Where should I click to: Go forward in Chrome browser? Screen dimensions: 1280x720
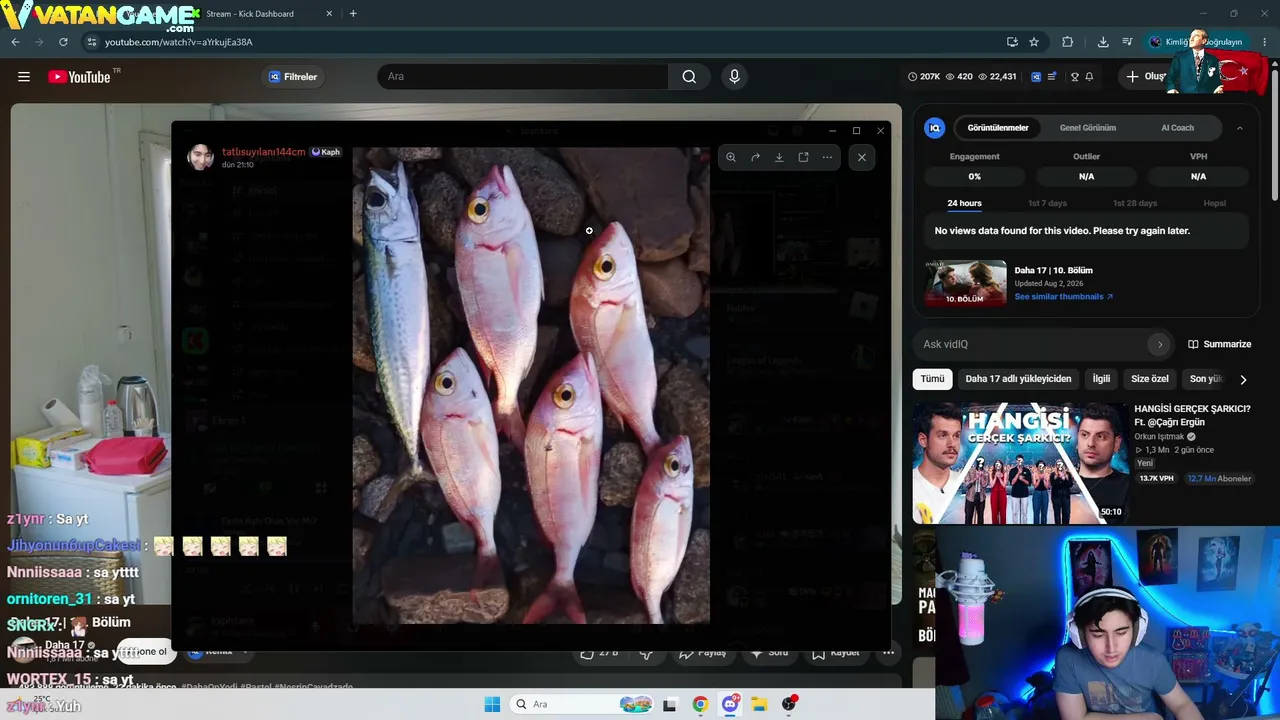tap(39, 42)
